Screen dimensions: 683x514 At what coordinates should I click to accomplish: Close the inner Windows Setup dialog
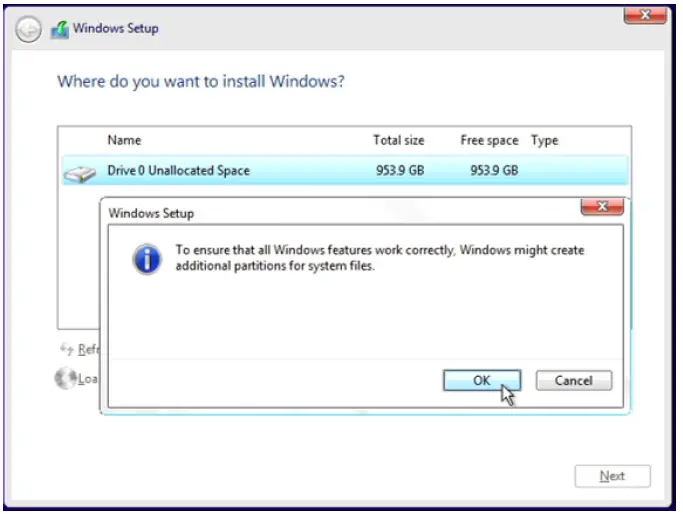(602, 206)
